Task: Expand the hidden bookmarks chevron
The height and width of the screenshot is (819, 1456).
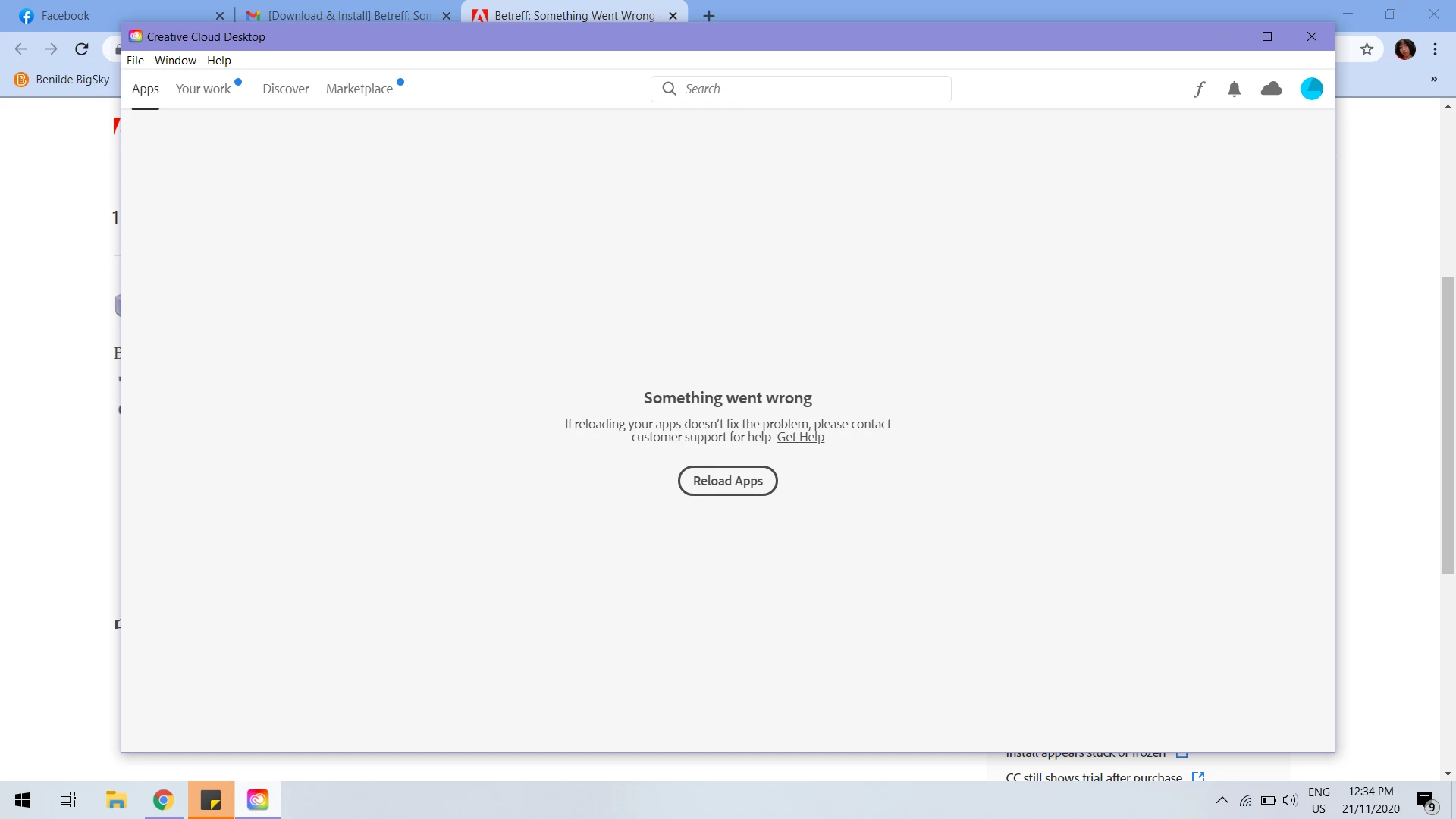Action: (1433, 79)
